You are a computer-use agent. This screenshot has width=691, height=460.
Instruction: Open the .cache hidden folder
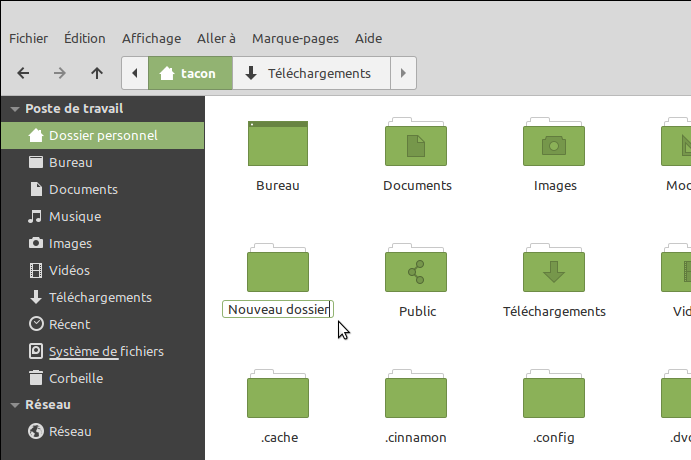coord(278,396)
